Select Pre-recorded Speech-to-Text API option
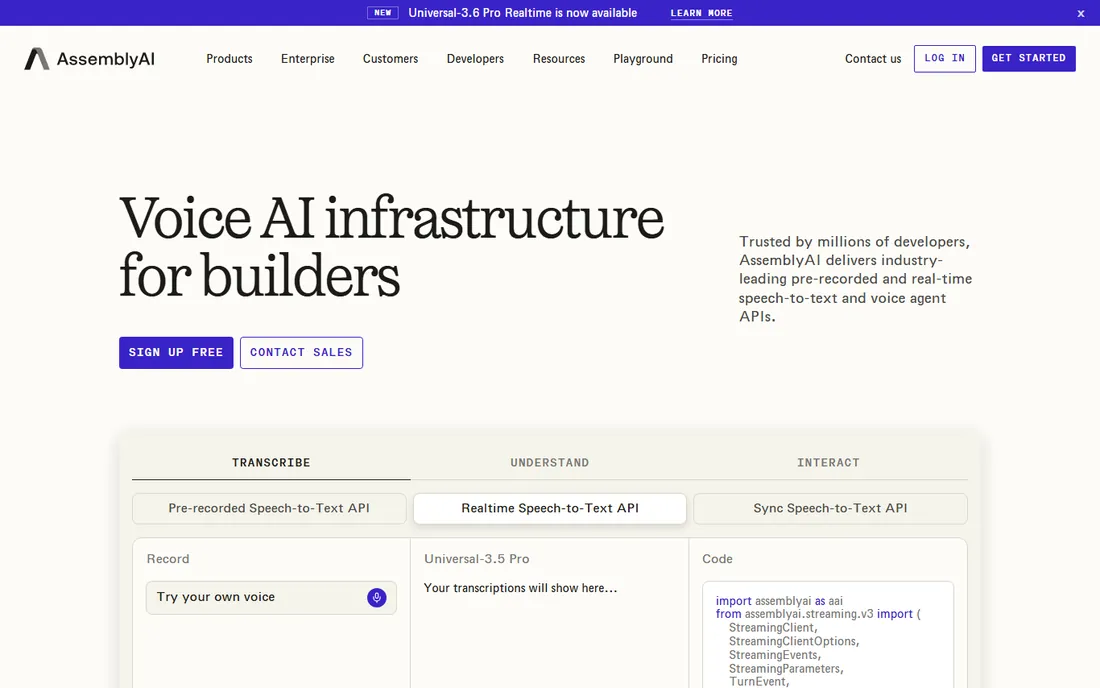 pos(269,508)
